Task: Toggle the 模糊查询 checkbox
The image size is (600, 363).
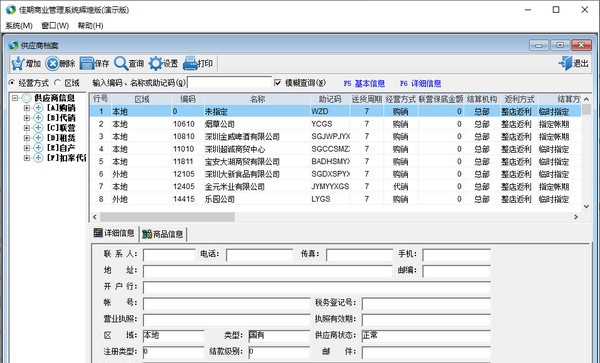Action: pyautogui.click(x=278, y=83)
